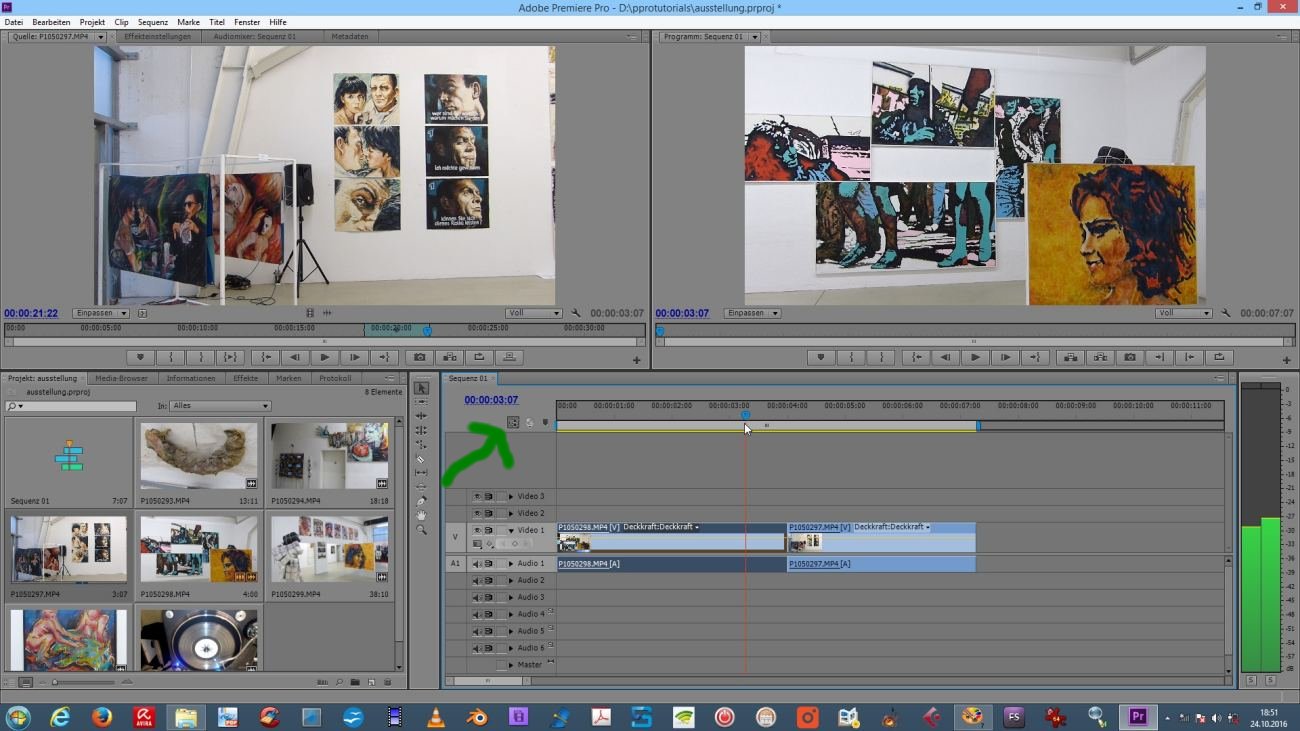
Task: Open VLC media player from the taskbar
Action: (436, 717)
